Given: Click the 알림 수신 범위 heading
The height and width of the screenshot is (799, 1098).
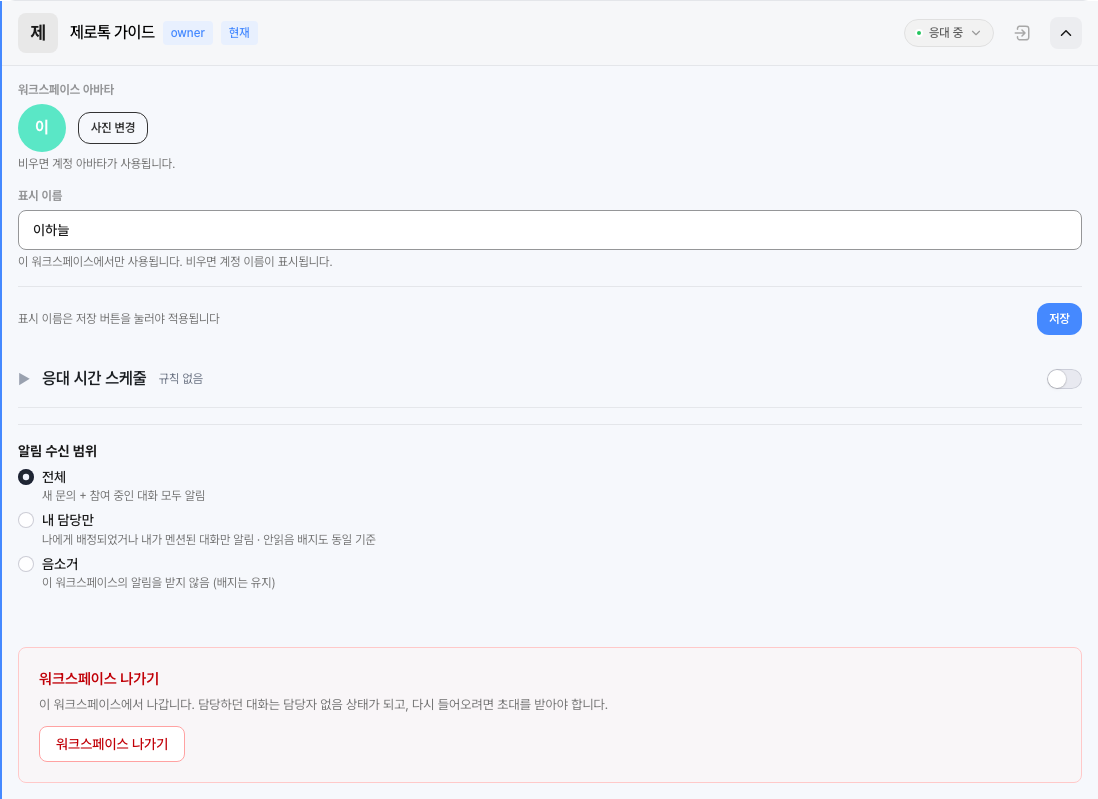Looking at the screenshot, I should pyautogui.click(x=57, y=451).
